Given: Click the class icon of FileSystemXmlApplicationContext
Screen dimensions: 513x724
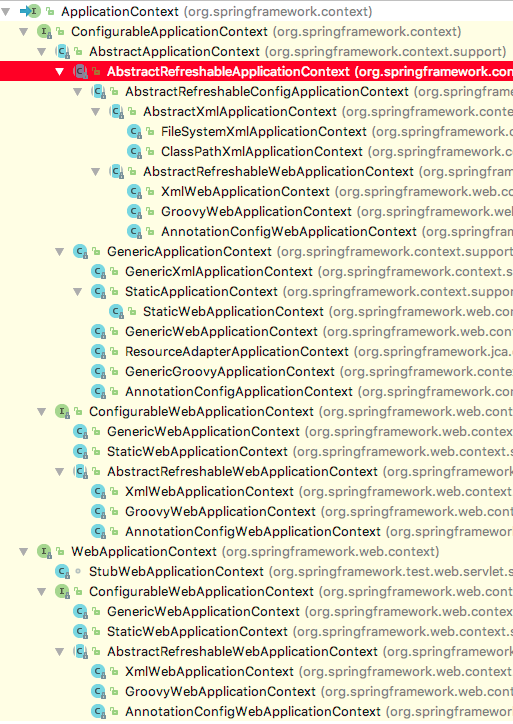Looking at the screenshot, I should click(x=134, y=132).
